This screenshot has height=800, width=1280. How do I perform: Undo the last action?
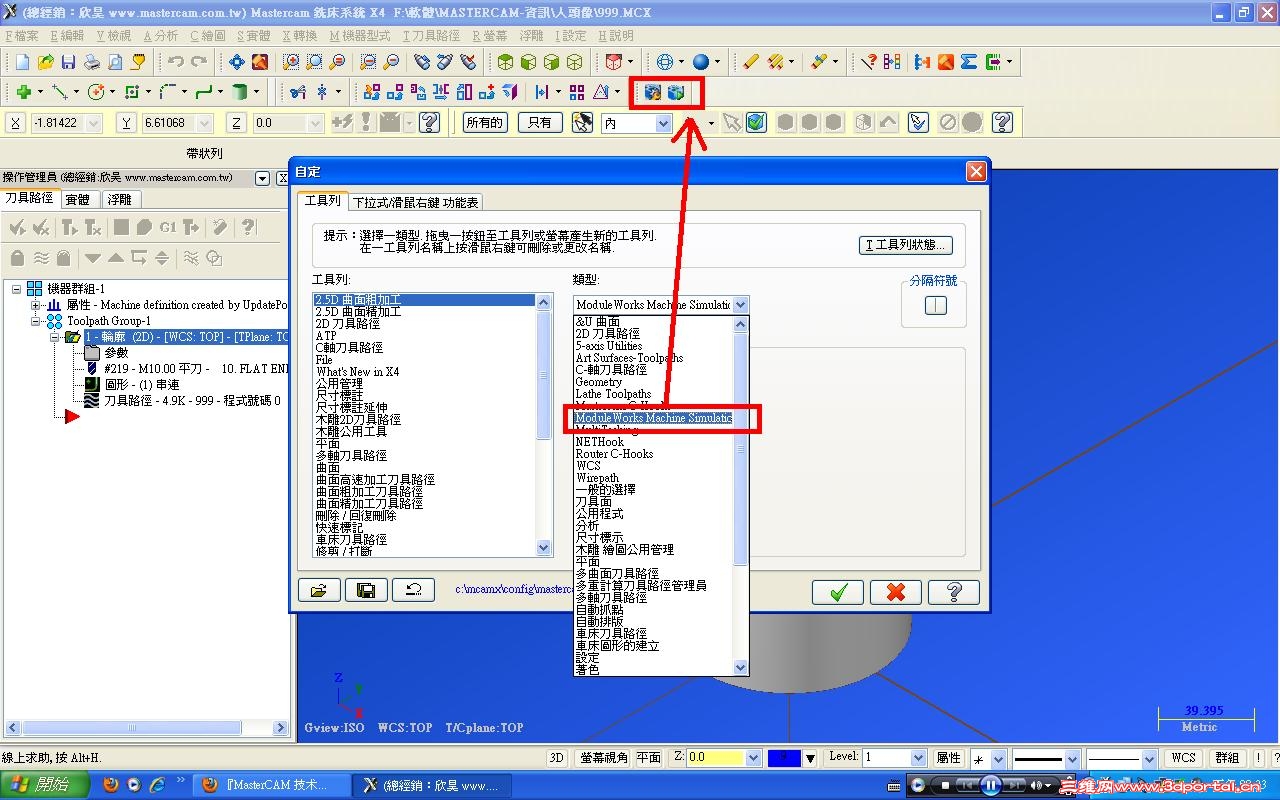(176, 62)
